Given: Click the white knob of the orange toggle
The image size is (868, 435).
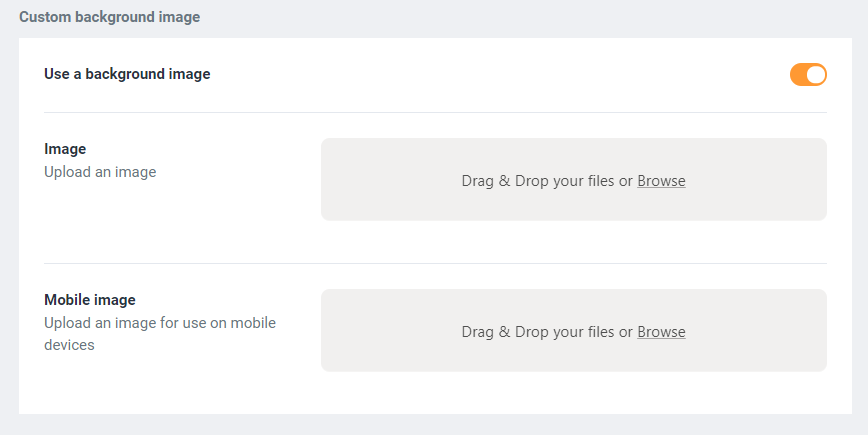Looking at the screenshot, I should tap(816, 75).
